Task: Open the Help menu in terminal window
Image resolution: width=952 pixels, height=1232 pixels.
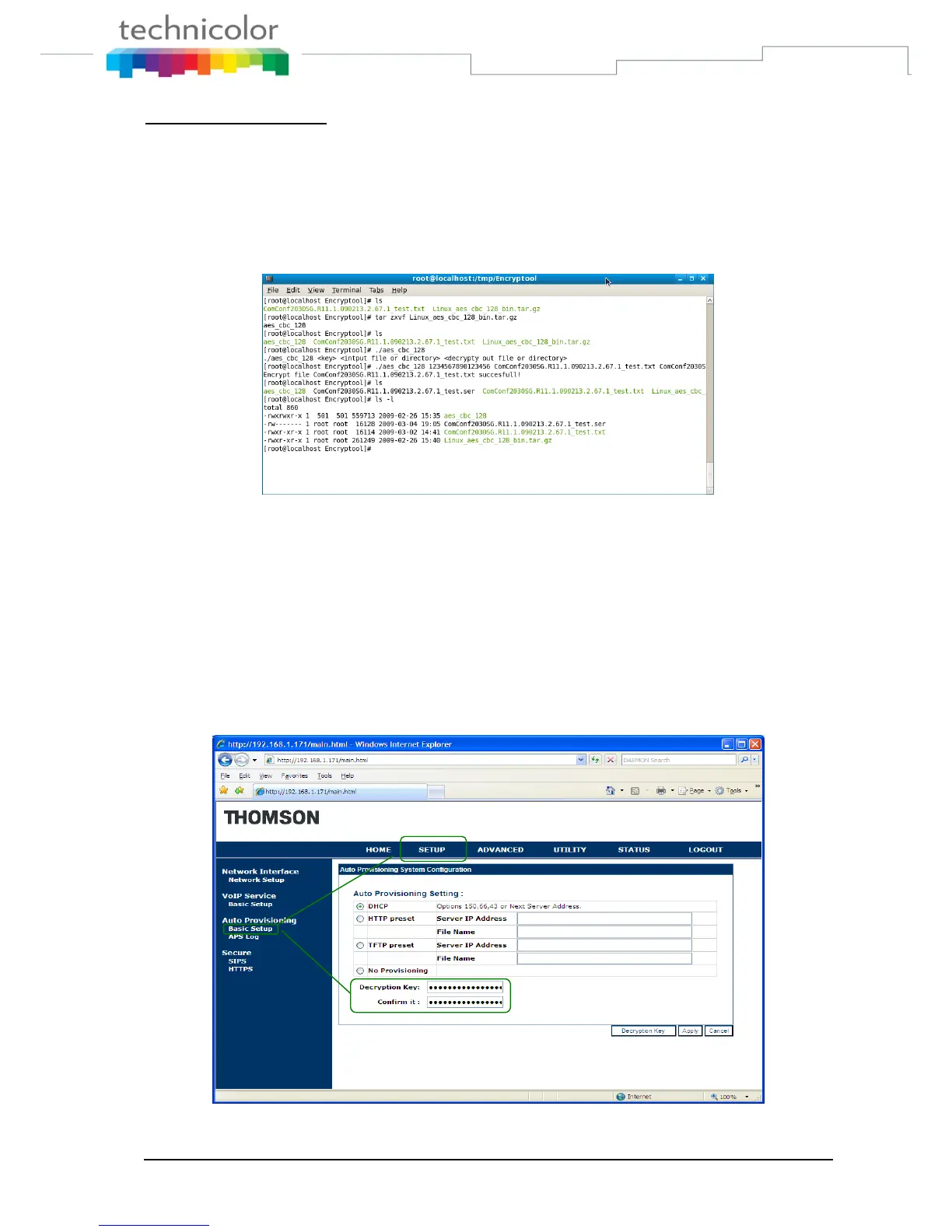Action: (x=399, y=290)
